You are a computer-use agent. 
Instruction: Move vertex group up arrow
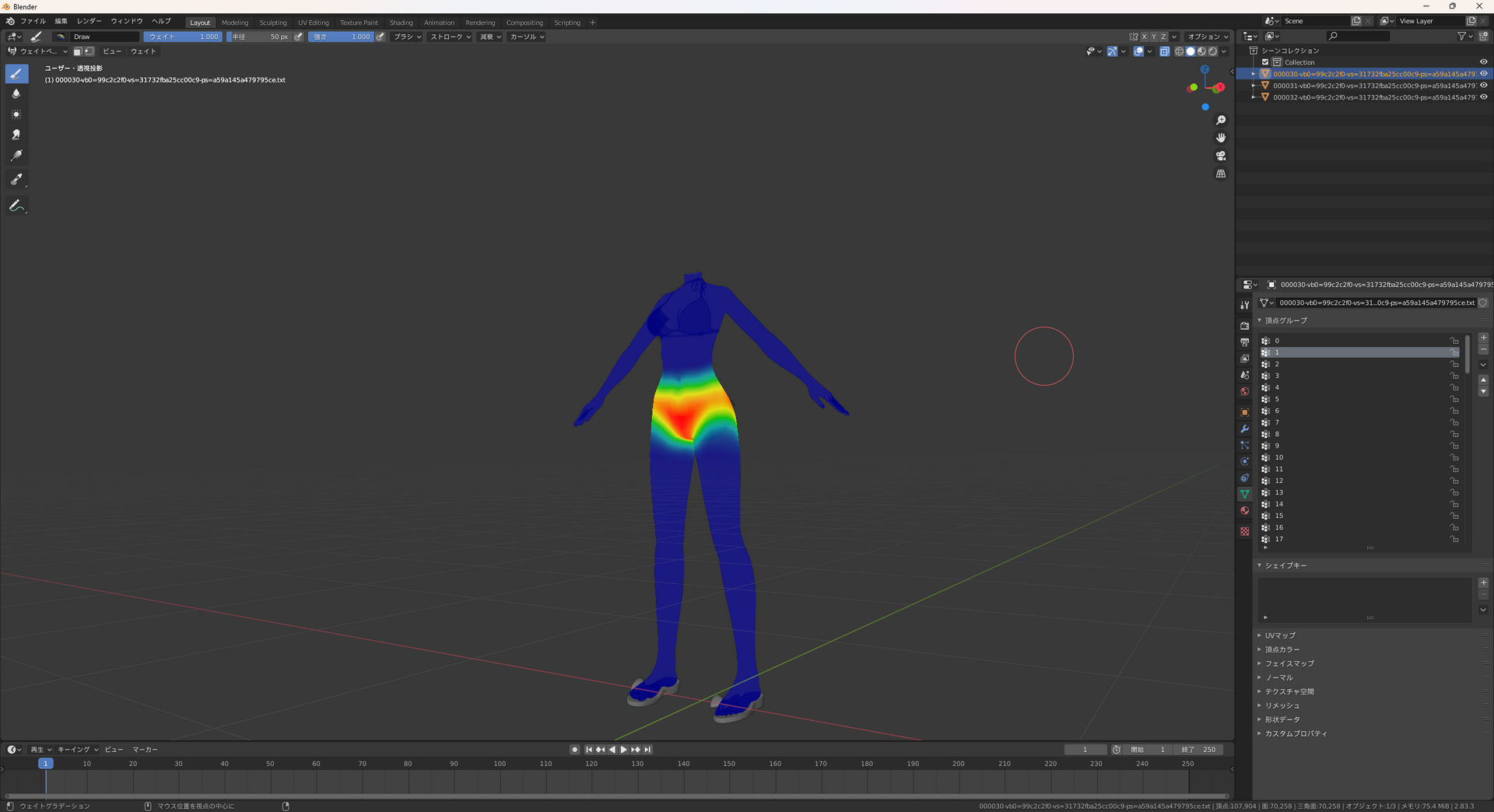(x=1483, y=380)
